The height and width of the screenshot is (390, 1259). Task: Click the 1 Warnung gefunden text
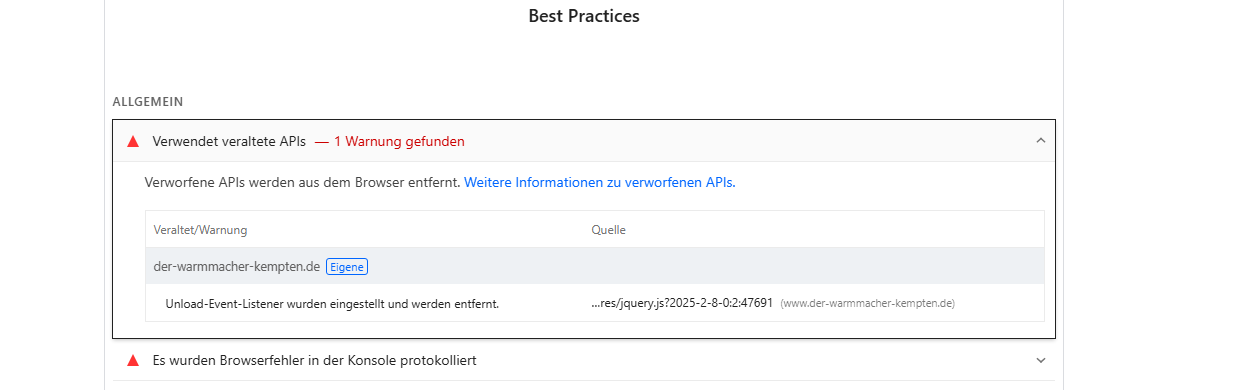click(x=398, y=142)
